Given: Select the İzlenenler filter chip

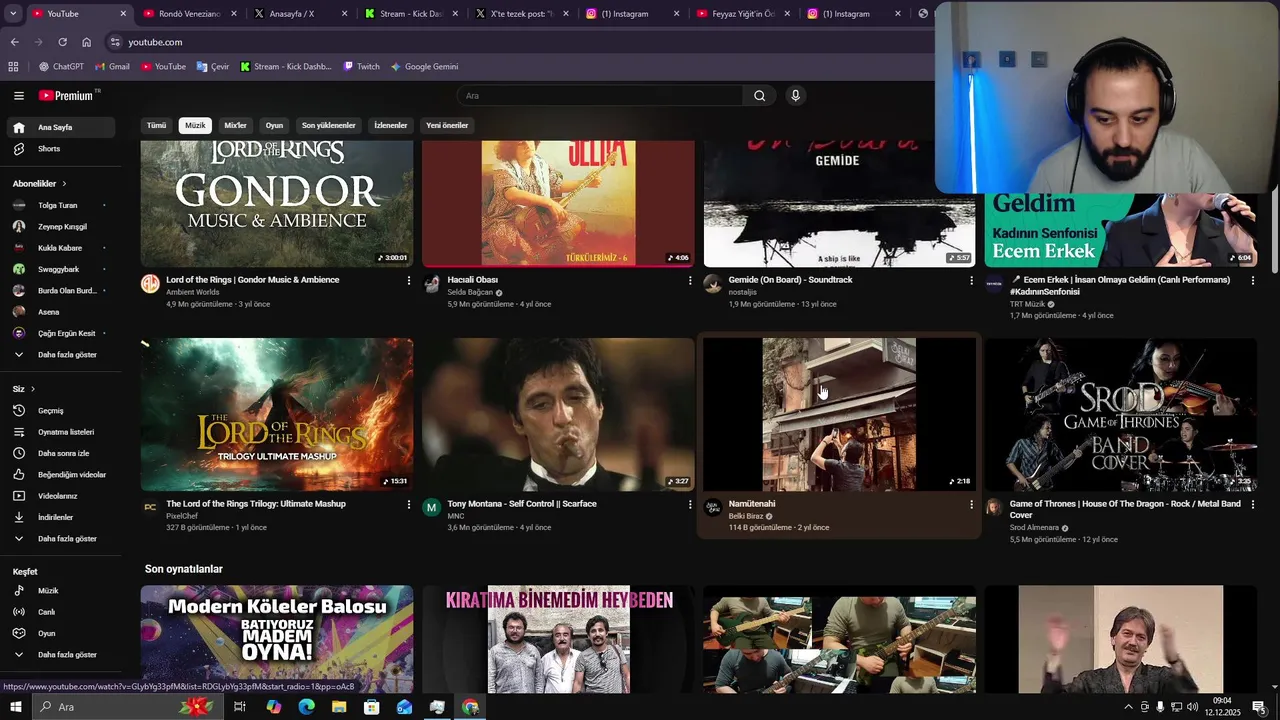Looking at the screenshot, I should coord(390,126).
